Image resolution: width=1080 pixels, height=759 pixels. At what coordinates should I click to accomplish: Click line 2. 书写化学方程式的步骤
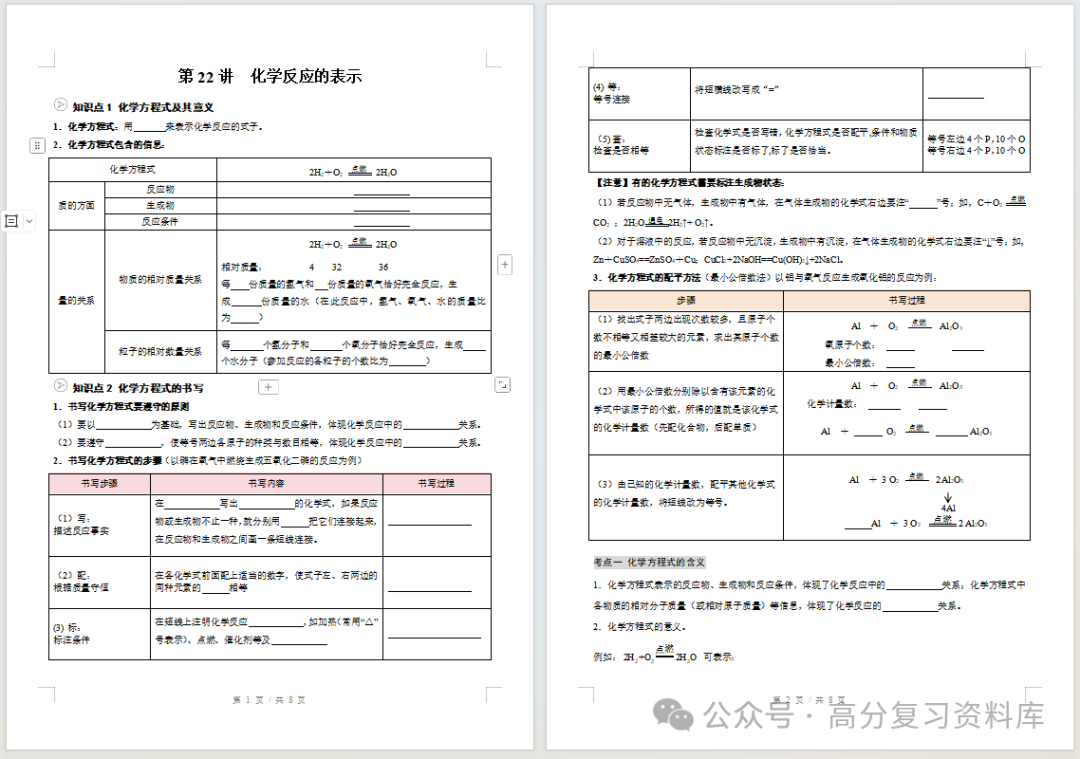pos(208,461)
